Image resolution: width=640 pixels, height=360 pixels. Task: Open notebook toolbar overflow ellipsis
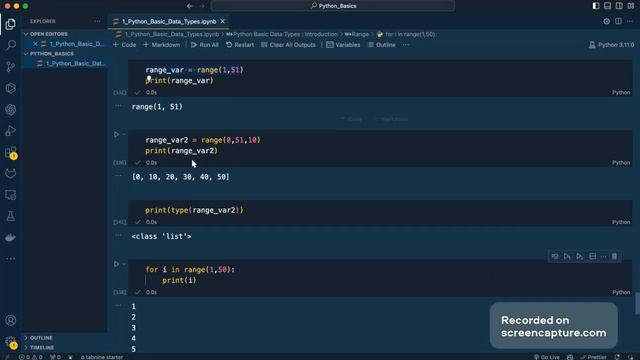[x=406, y=45]
